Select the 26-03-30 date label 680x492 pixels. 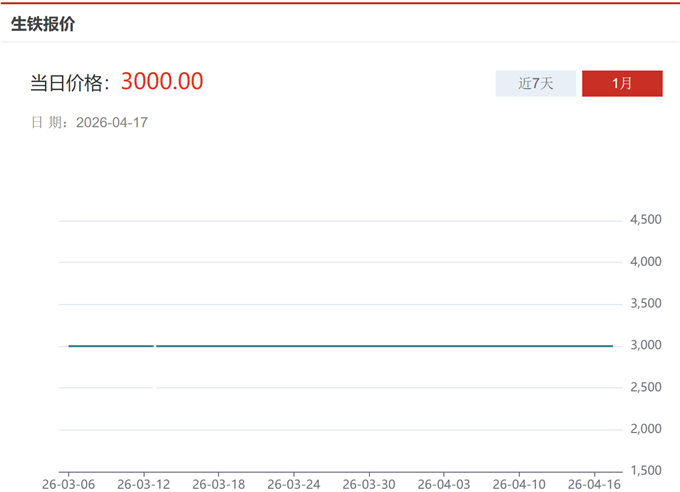tap(369, 483)
